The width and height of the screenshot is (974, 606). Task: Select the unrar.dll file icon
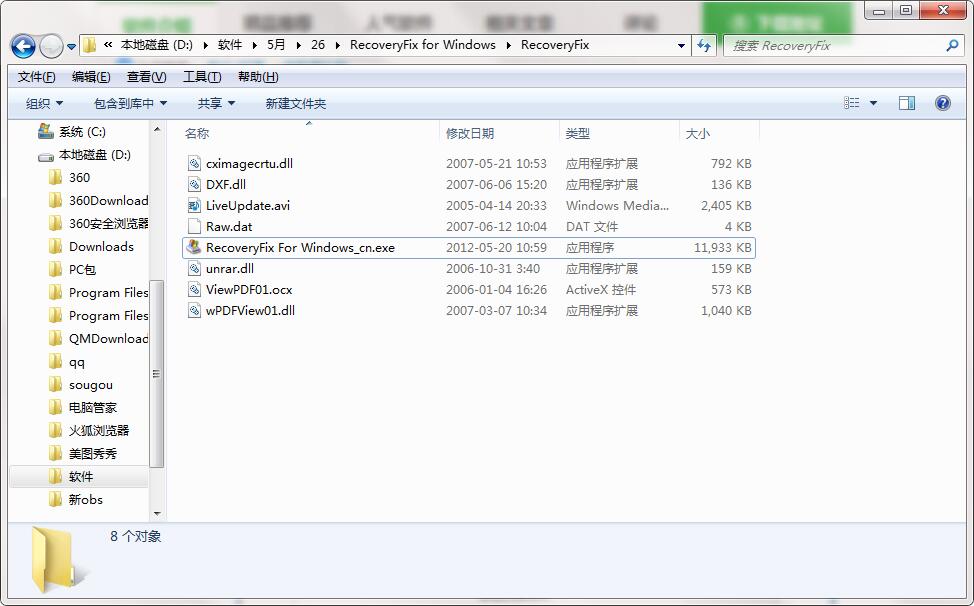194,269
